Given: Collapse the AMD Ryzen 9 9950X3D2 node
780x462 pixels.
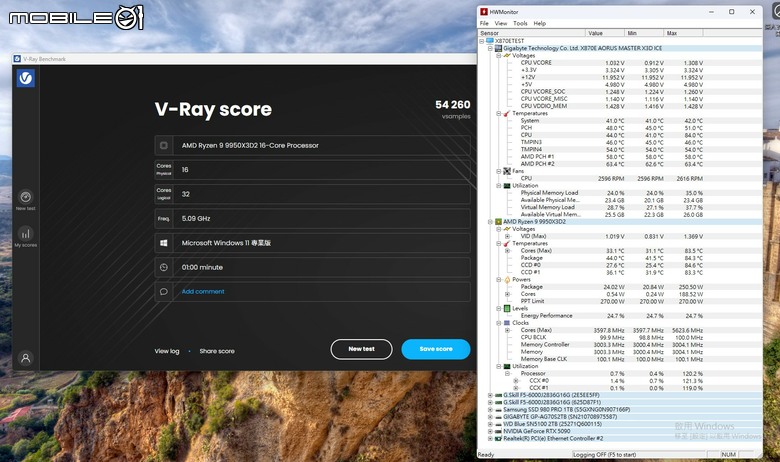Looking at the screenshot, I should (490, 222).
